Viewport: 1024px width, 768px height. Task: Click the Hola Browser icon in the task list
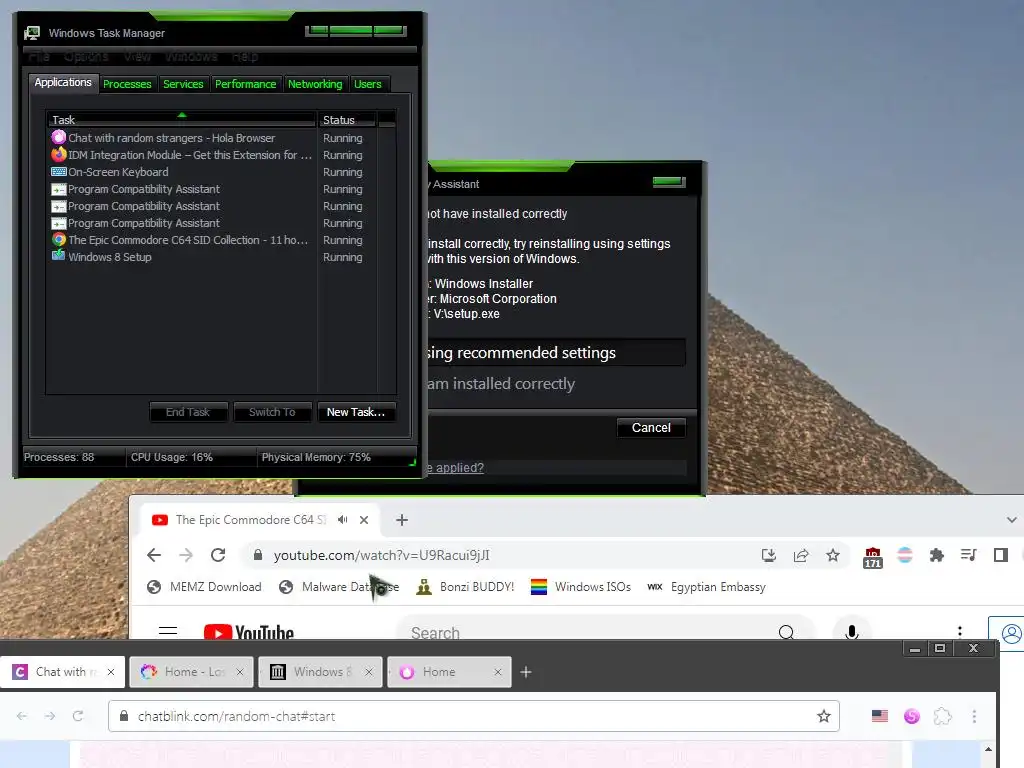59,137
